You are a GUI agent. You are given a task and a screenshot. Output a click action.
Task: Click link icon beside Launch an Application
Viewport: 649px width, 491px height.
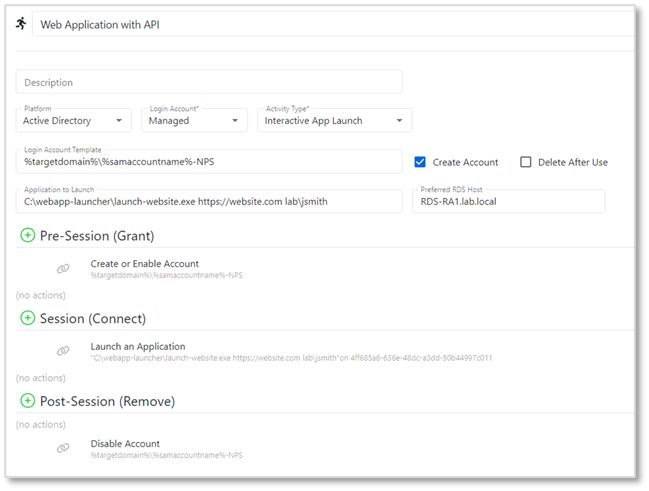[x=63, y=351]
